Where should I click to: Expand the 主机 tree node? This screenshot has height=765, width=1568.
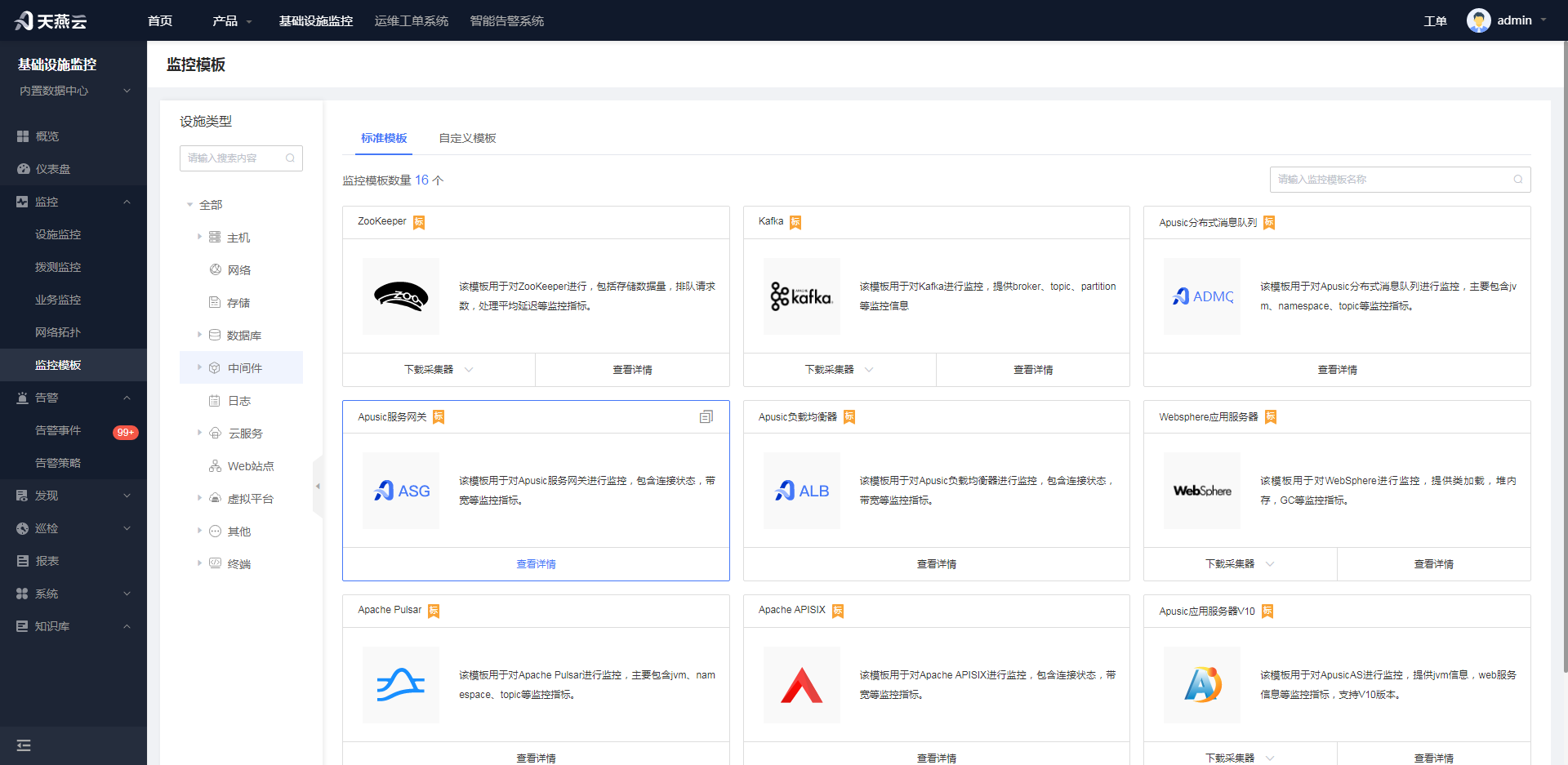(199, 237)
